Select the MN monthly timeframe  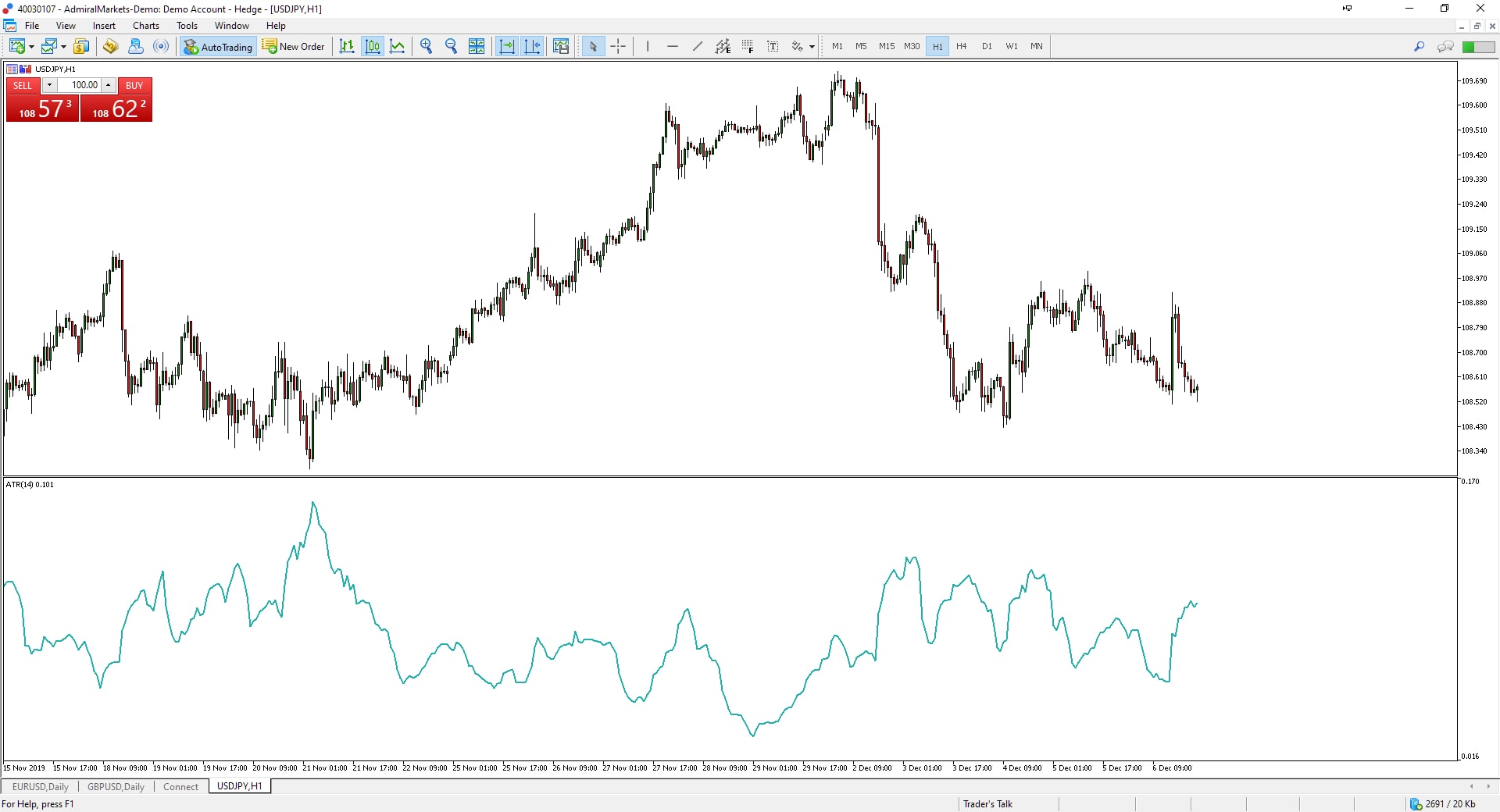tap(1037, 47)
